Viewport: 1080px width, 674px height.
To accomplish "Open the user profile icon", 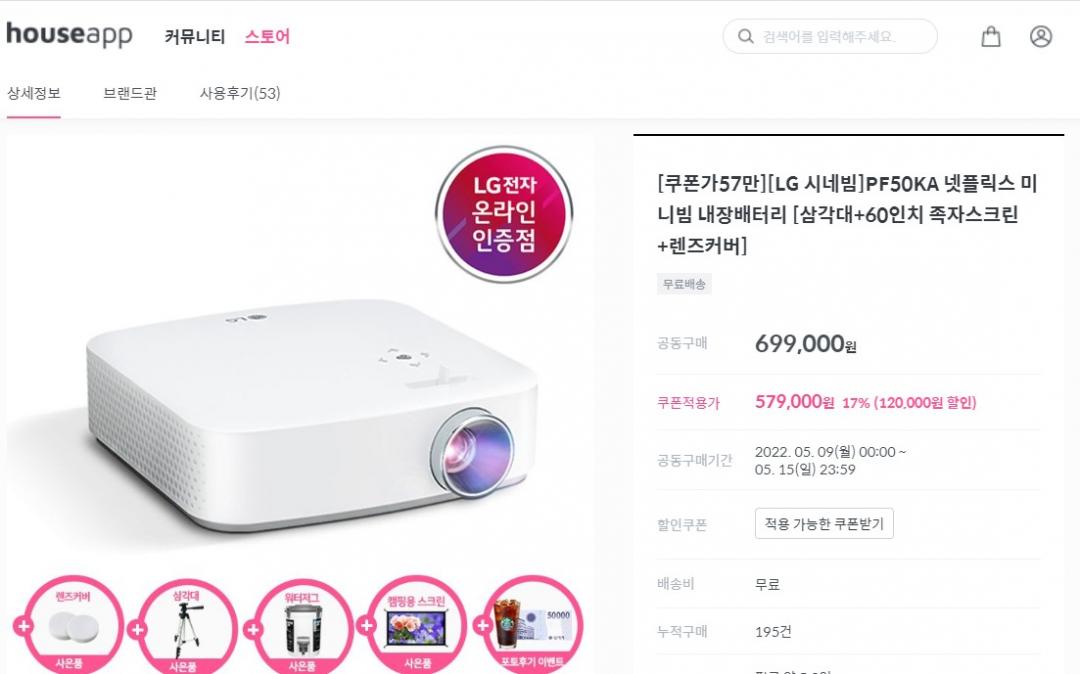I will 1041,36.
